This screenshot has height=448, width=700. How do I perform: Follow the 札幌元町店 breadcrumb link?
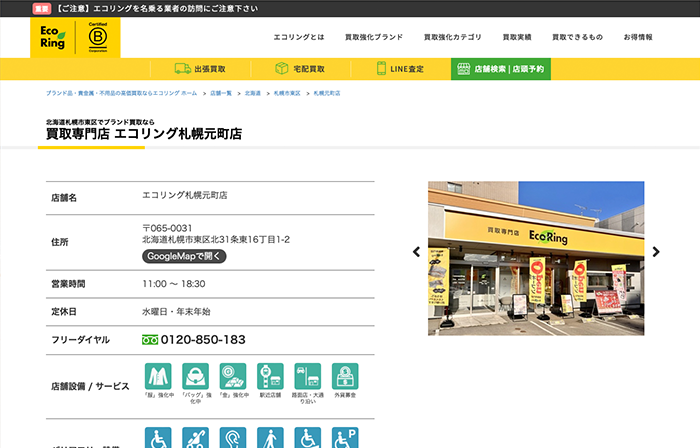(327, 93)
